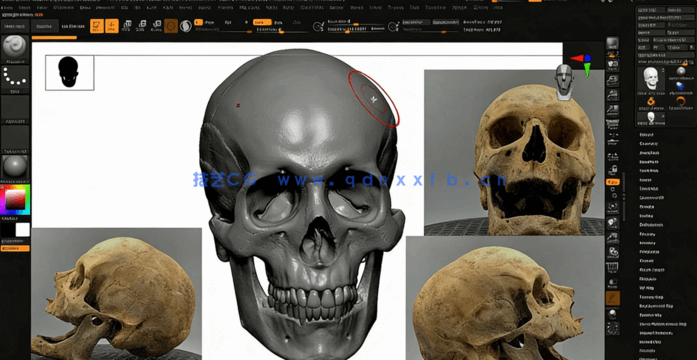Image resolution: width=697 pixels, height=360 pixels.
Task: Expand the Geometry sub-palette
Action: pyautogui.click(x=649, y=144)
